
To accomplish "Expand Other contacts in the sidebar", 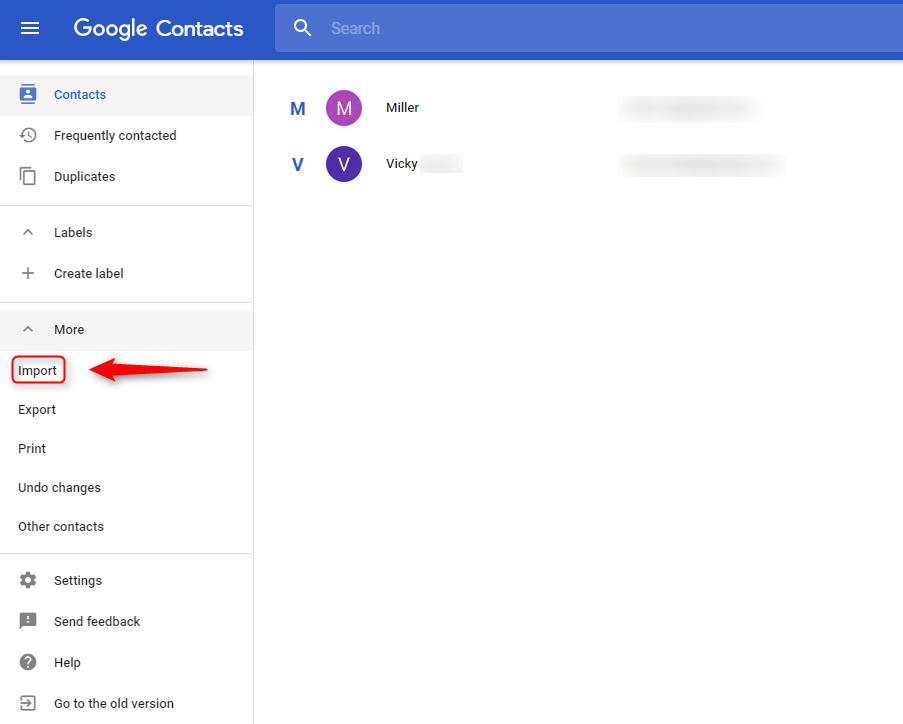I will 60,526.
